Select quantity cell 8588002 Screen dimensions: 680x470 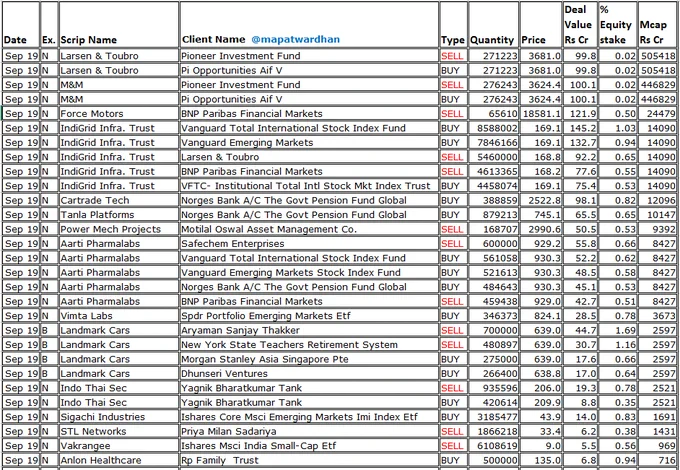(x=493, y=128)
